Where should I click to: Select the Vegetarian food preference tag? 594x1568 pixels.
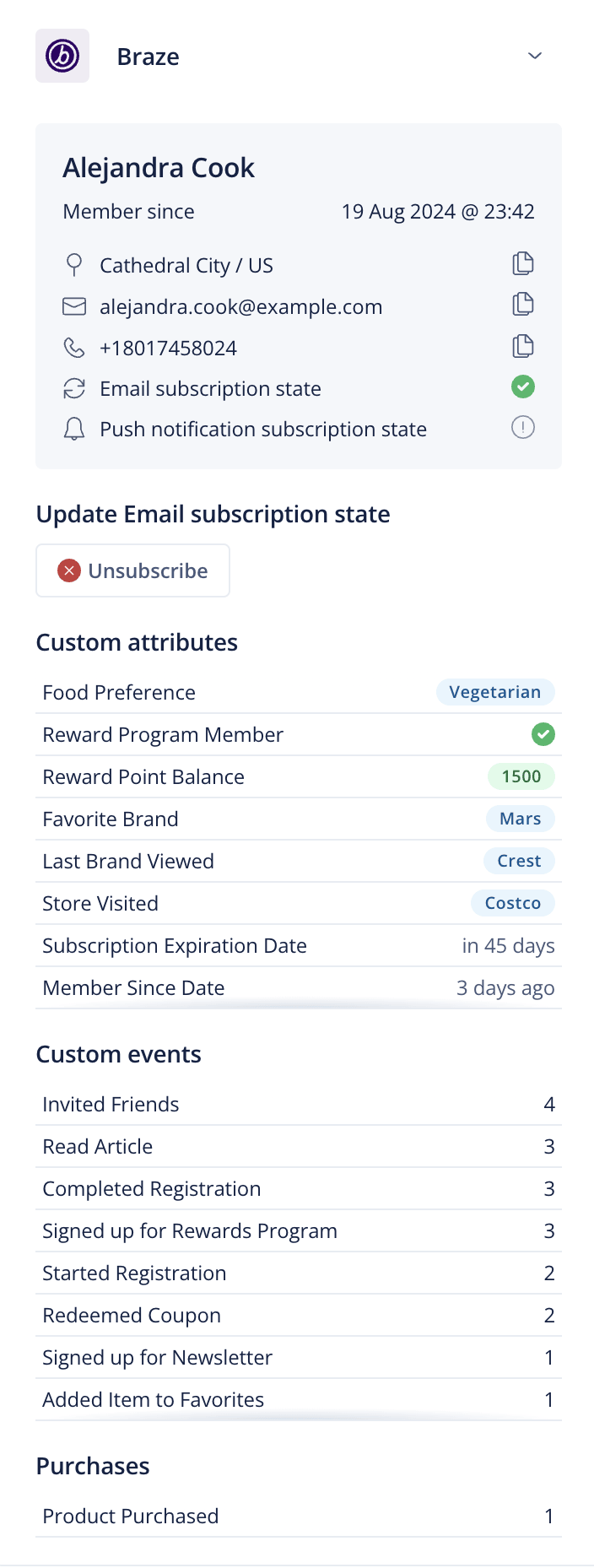coord(494,693)
